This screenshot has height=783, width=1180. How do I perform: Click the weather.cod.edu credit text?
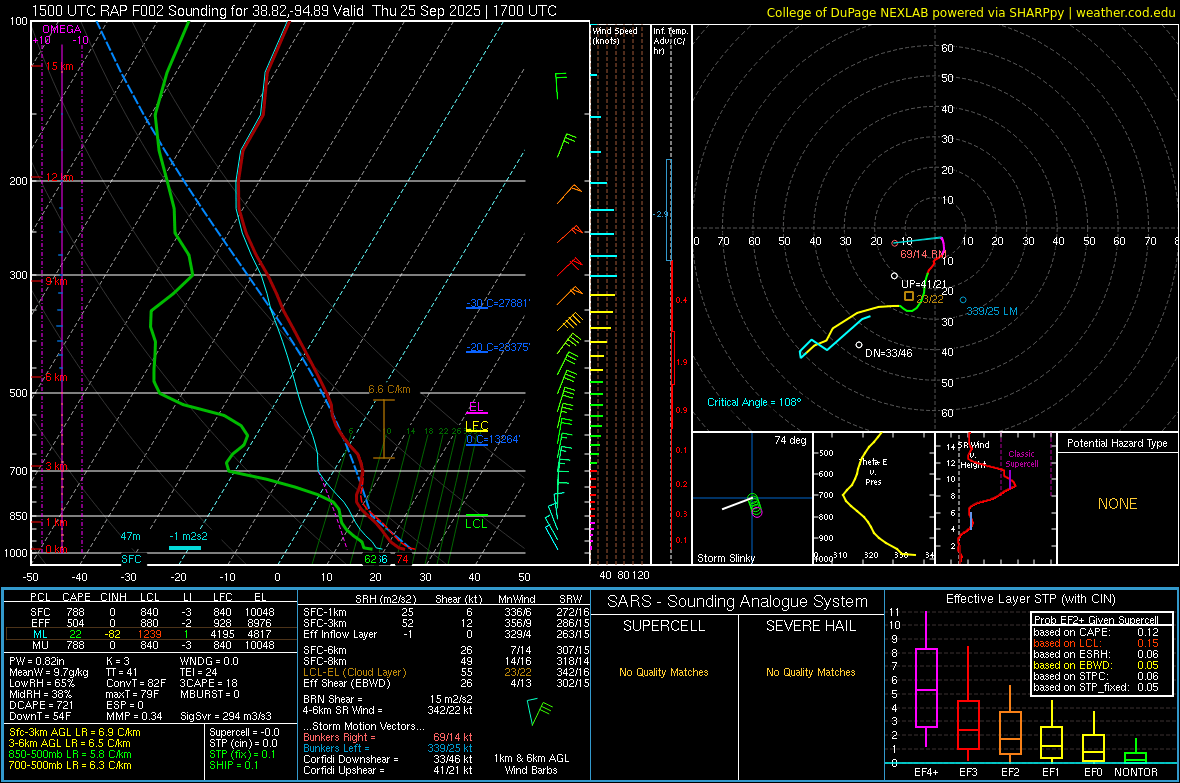tap(1125, 12)
